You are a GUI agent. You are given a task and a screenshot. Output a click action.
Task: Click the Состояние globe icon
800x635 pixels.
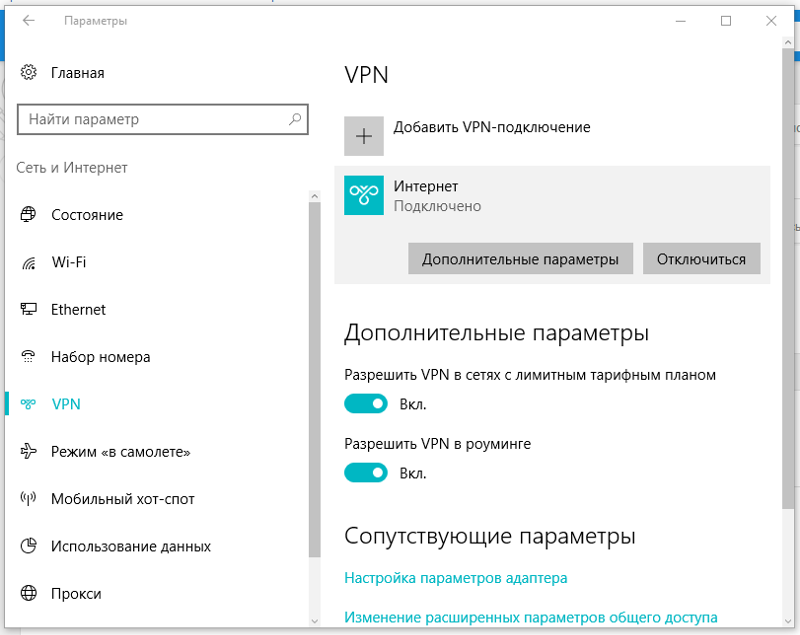coord(29,214)
